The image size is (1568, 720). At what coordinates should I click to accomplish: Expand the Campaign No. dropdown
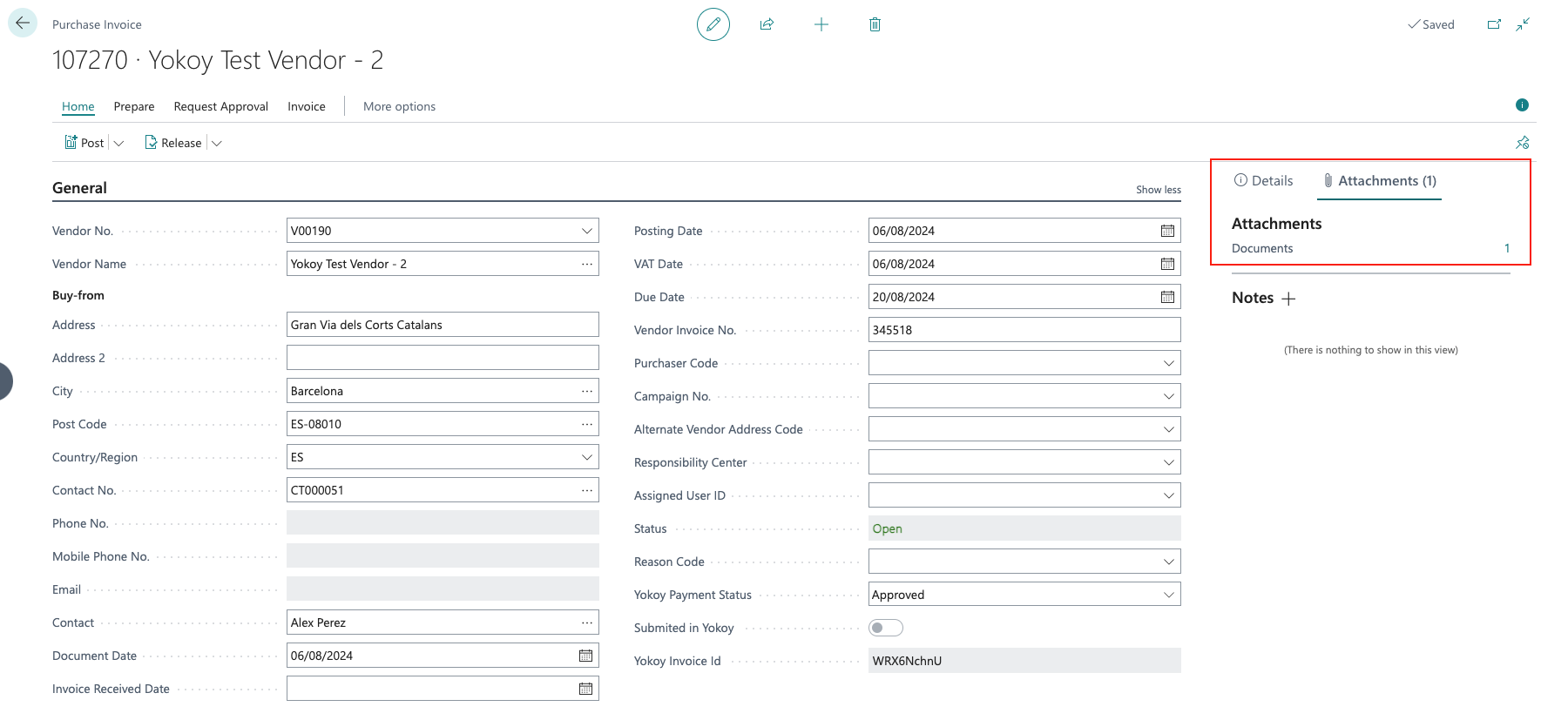1169,396
